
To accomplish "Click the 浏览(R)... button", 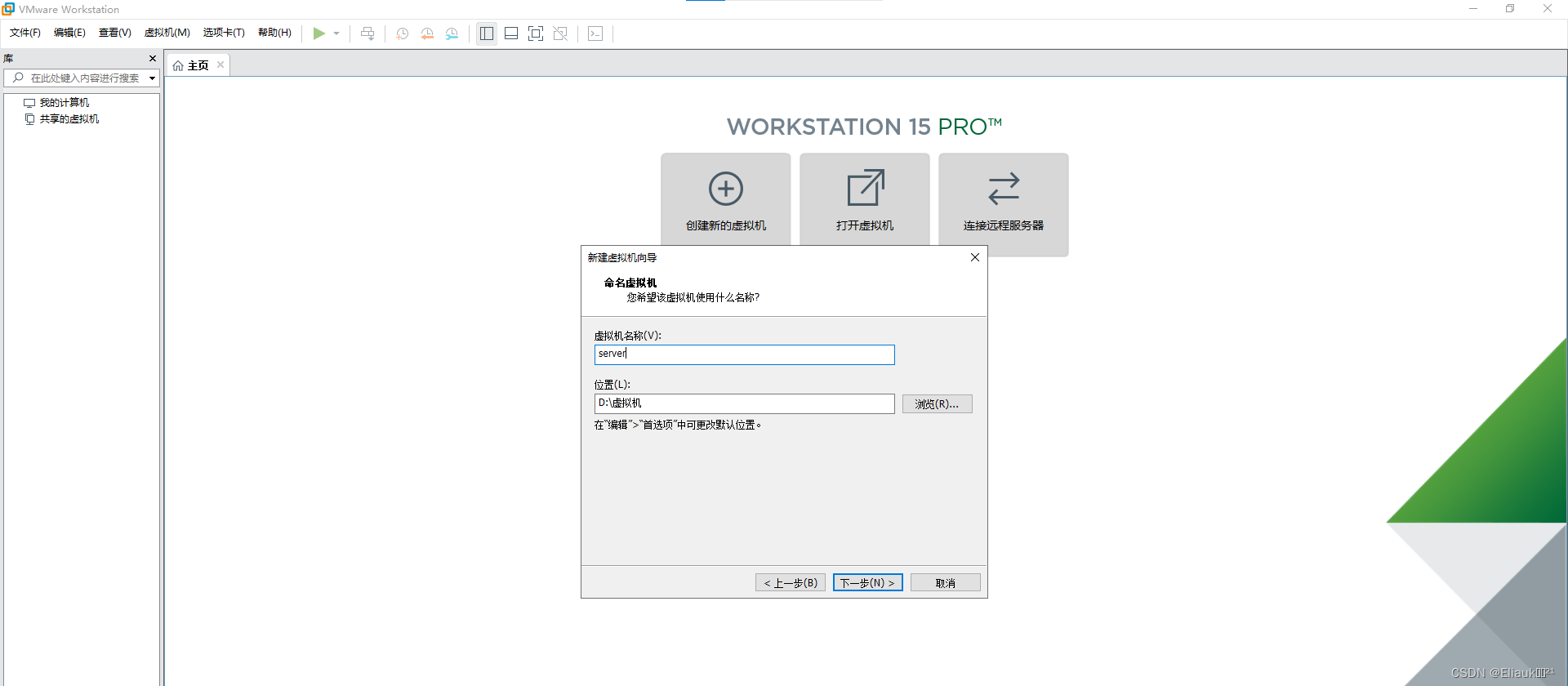I will [938, 404].
